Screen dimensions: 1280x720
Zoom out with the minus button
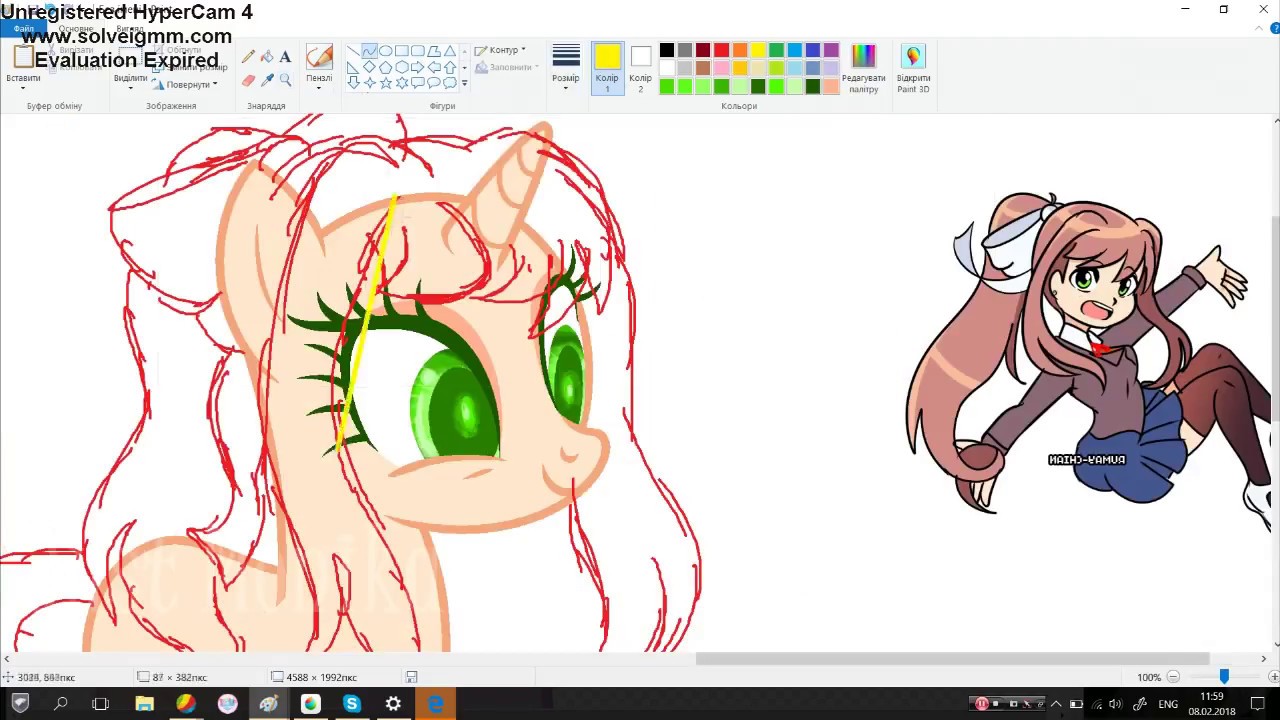[1174, 677]
